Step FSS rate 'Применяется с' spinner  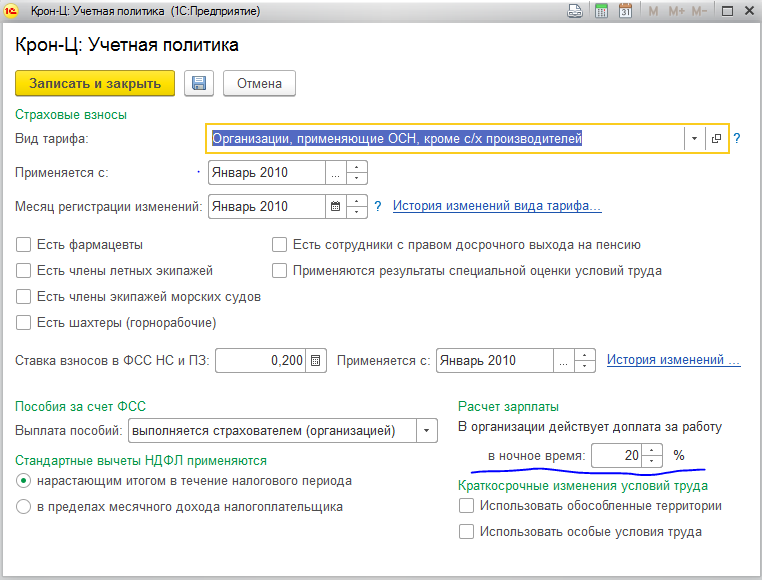(585, 361)
